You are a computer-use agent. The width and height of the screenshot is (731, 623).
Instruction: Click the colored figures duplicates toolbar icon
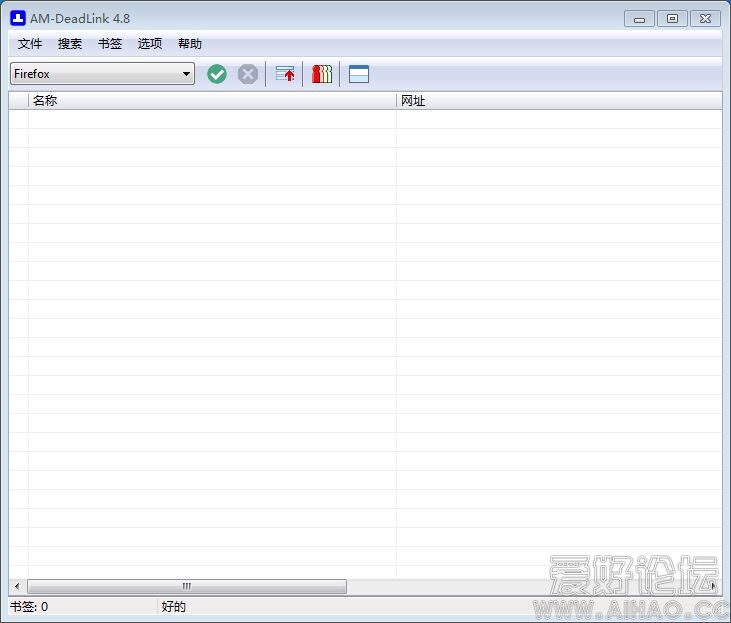321,74
